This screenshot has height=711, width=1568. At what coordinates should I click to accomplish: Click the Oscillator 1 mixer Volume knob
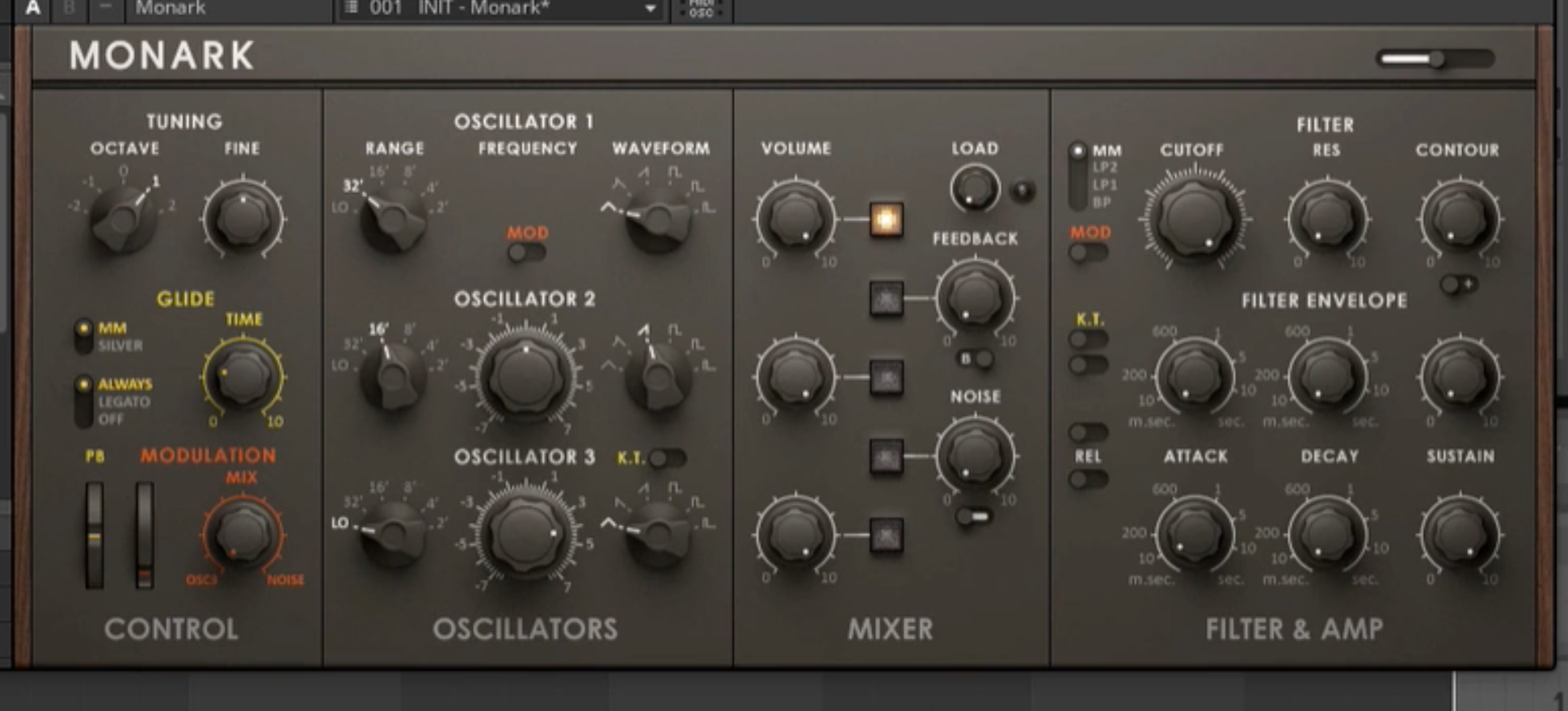[x=796, y=219]
